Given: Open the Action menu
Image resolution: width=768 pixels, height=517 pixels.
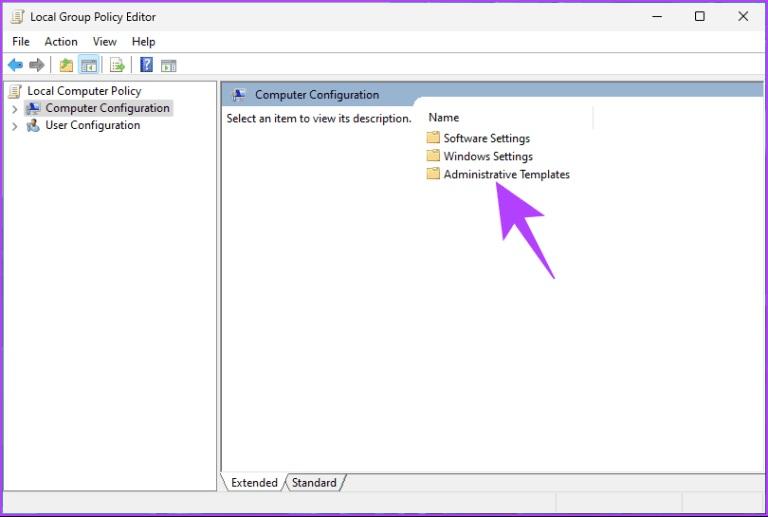Looking at the screenshot, I should pyautogui.click(x=61, y=42).
